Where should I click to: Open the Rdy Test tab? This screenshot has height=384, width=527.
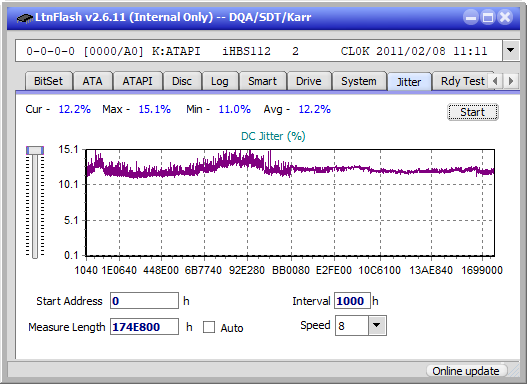pos(462,81)
